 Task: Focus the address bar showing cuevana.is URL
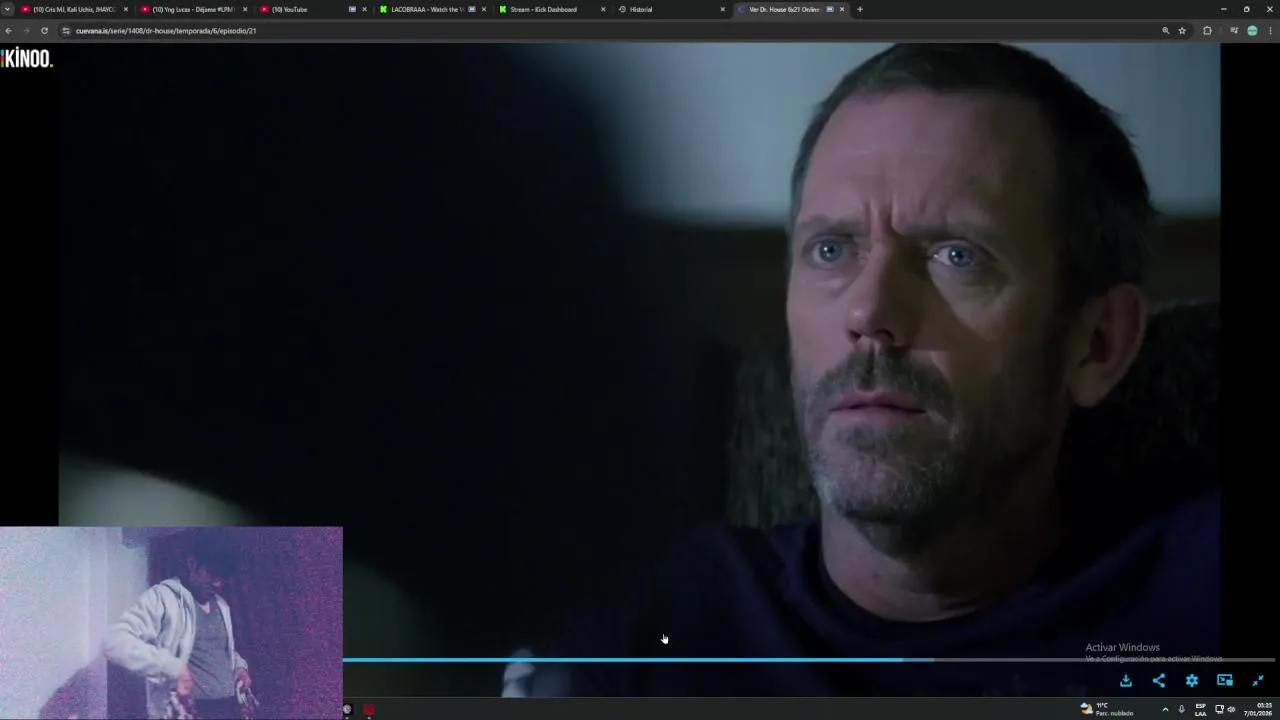pyautogui.click(x=610, y=31)
